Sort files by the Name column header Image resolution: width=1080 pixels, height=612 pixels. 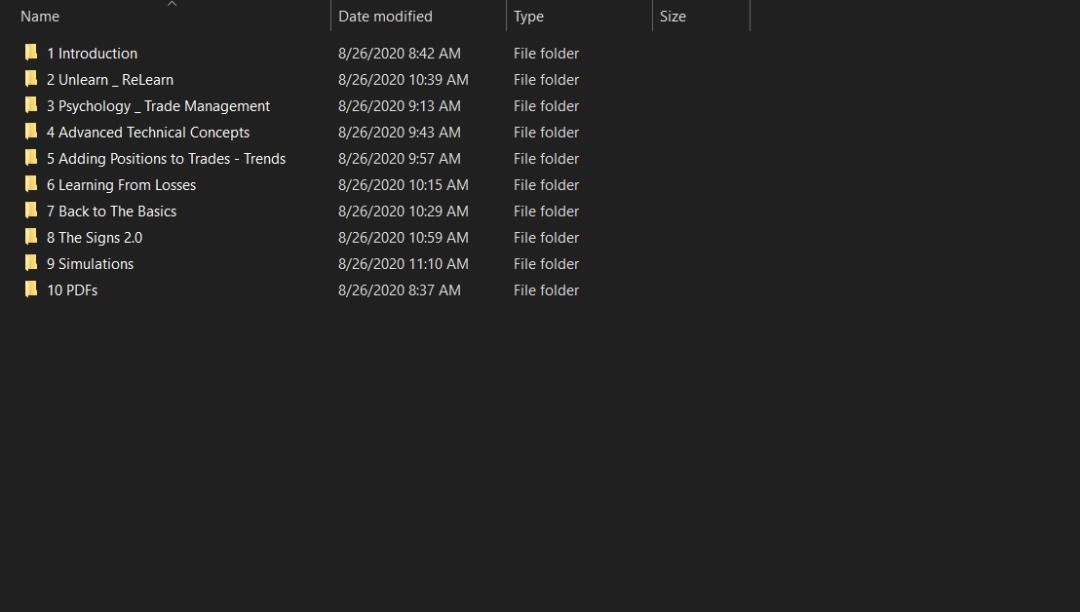point(40,17)
